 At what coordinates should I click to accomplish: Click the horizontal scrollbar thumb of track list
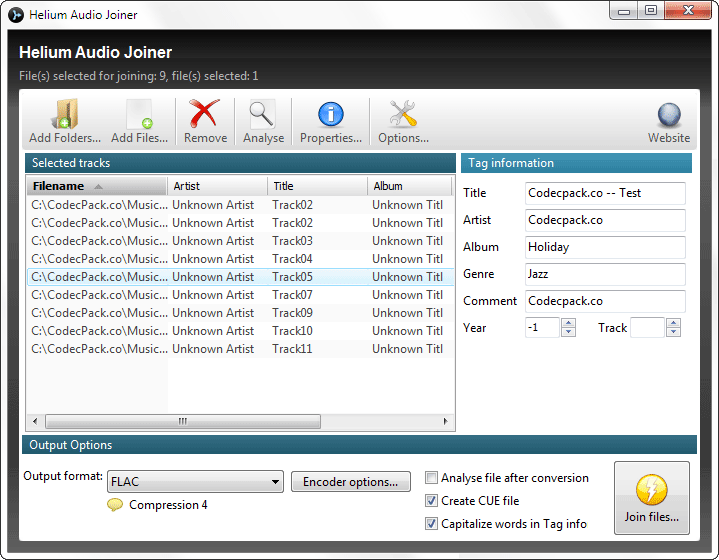click(183, 421)
